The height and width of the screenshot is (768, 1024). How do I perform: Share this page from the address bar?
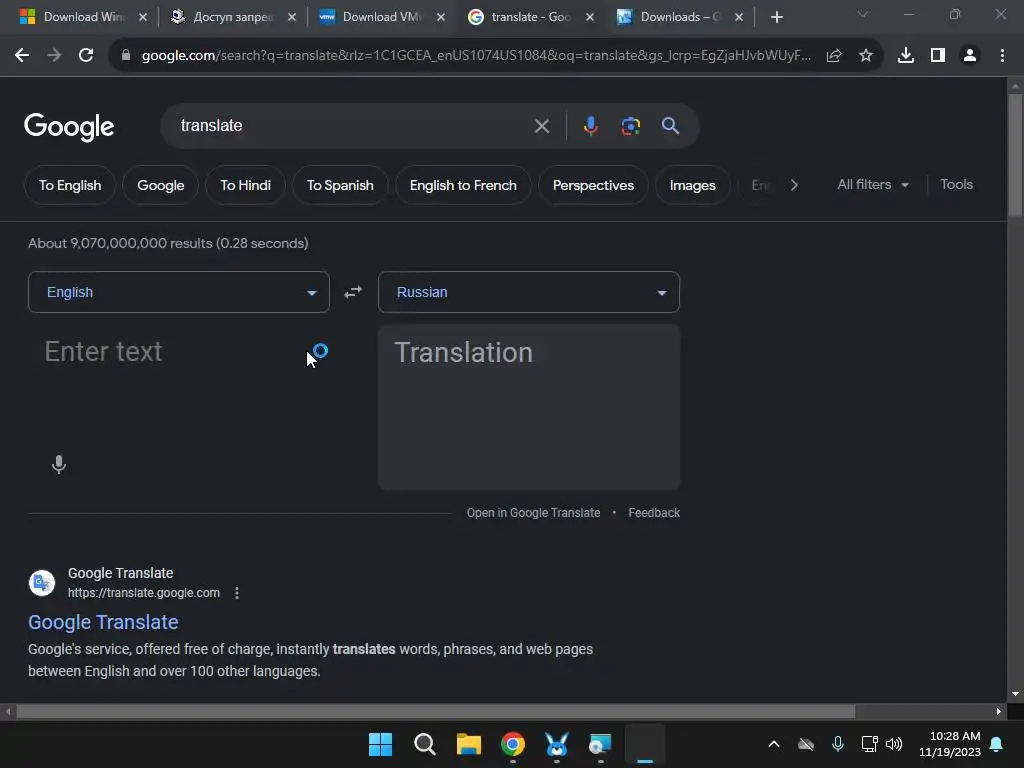[x=834, y=56]
